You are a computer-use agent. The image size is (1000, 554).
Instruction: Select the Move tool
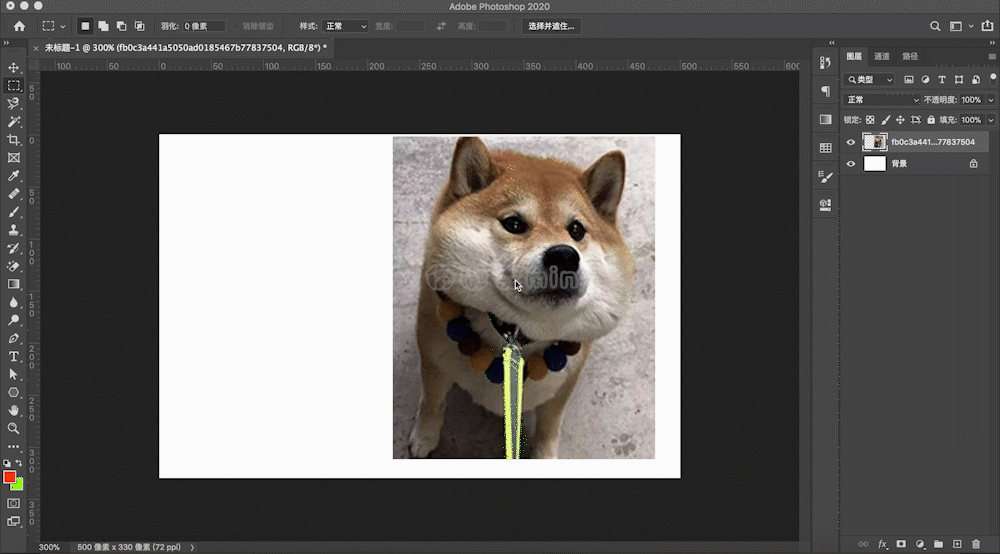pos(13,68)
